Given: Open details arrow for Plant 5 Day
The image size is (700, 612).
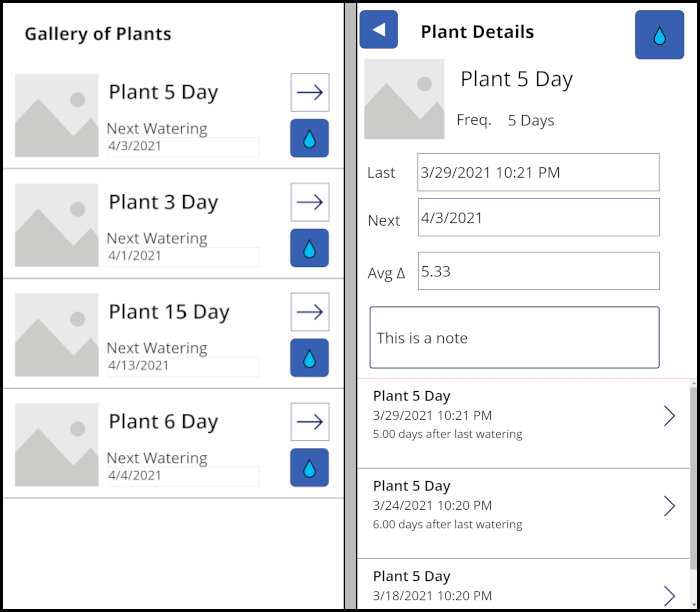Looking at the screenshot, I should [309, 92].
